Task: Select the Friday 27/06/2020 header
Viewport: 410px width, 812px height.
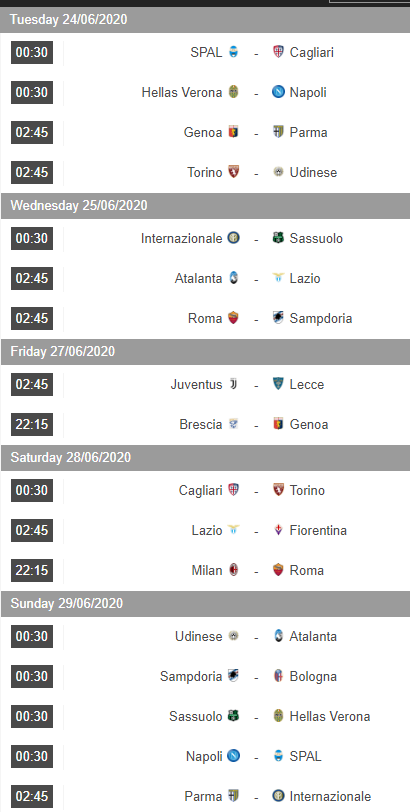Action: click(x=205, y=352)
